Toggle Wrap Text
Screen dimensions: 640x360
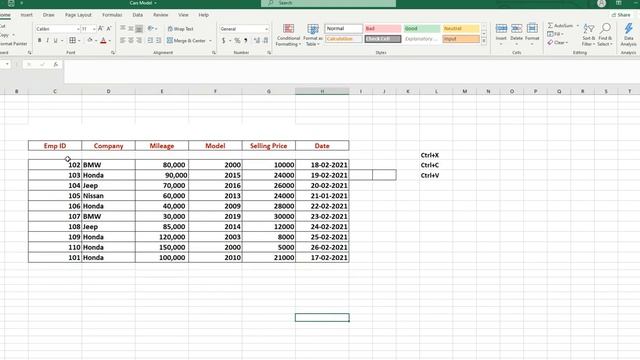180,29
